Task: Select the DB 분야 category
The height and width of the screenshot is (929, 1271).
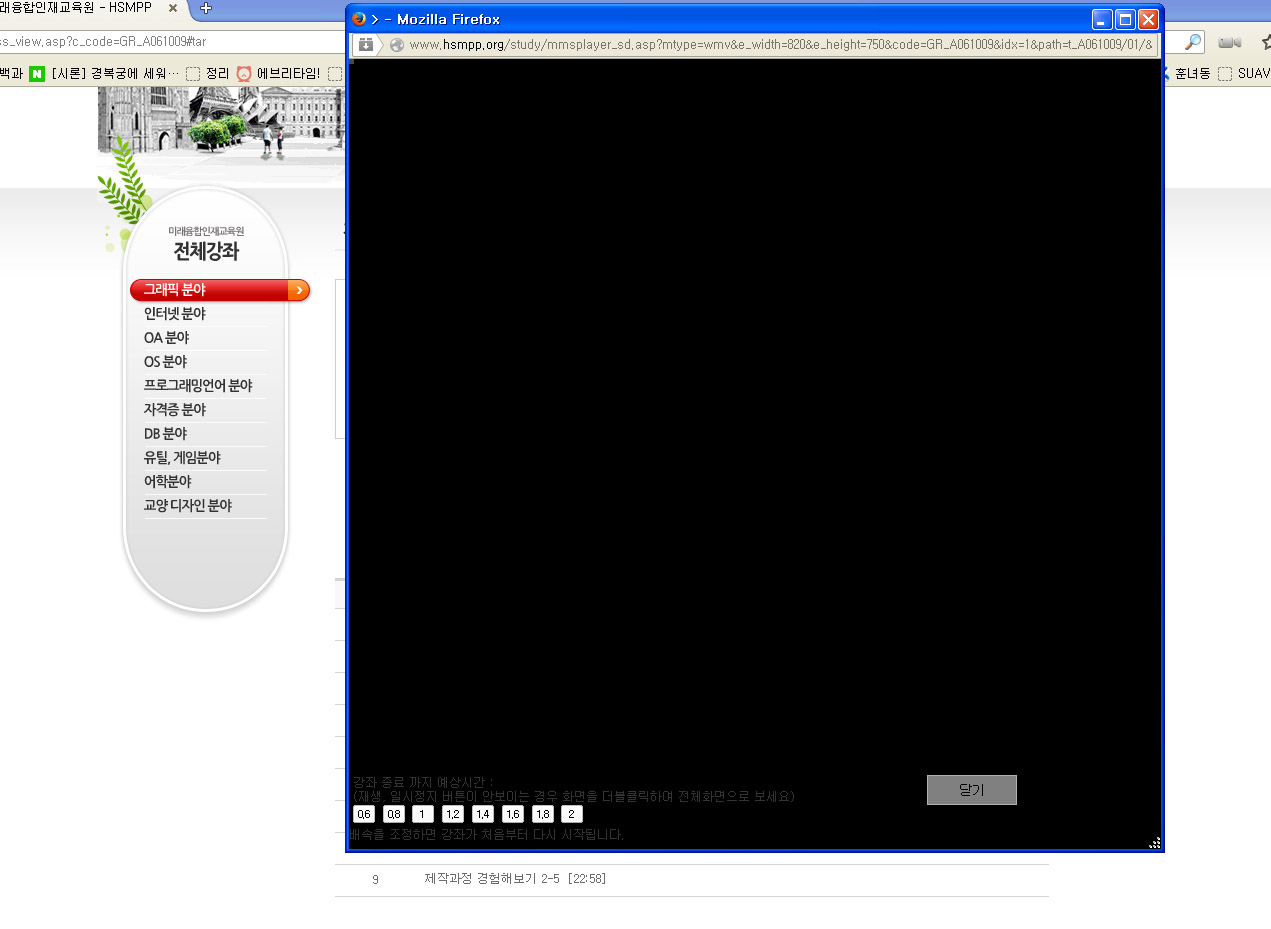Action: [x=165, y=434]
